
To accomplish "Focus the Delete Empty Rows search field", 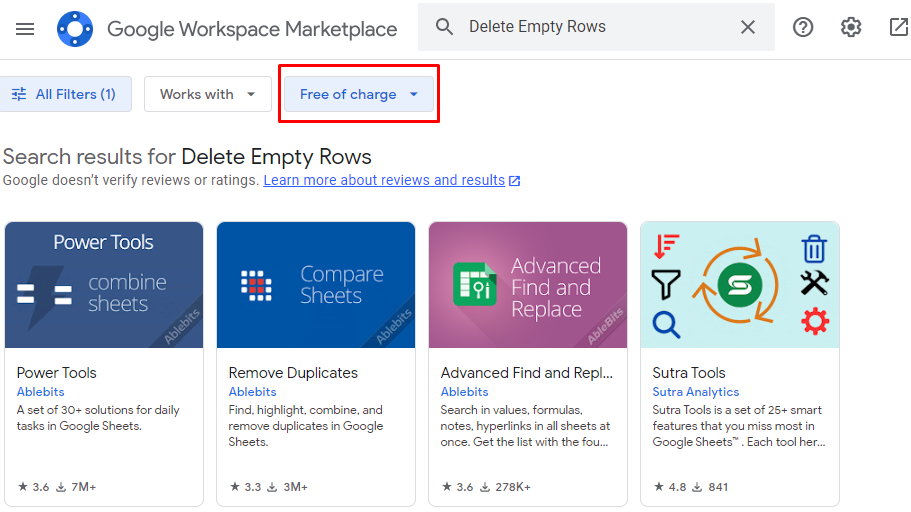I will 598,27.
